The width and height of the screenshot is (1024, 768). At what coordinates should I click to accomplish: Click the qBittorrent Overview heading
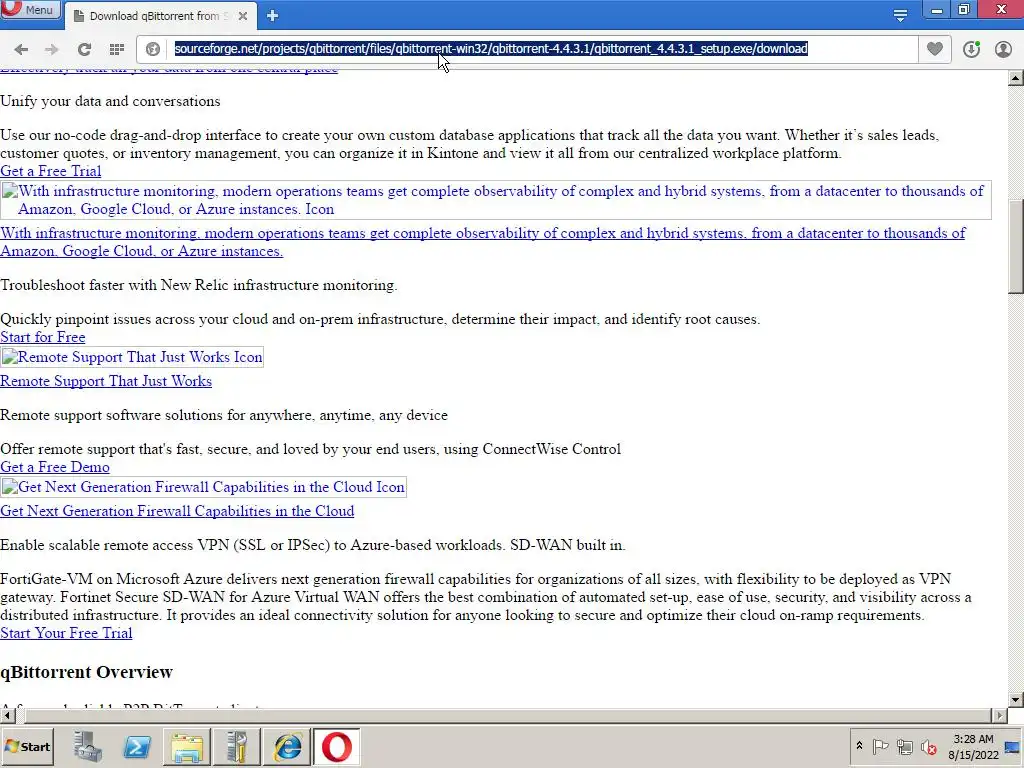[x=86, y=672]
